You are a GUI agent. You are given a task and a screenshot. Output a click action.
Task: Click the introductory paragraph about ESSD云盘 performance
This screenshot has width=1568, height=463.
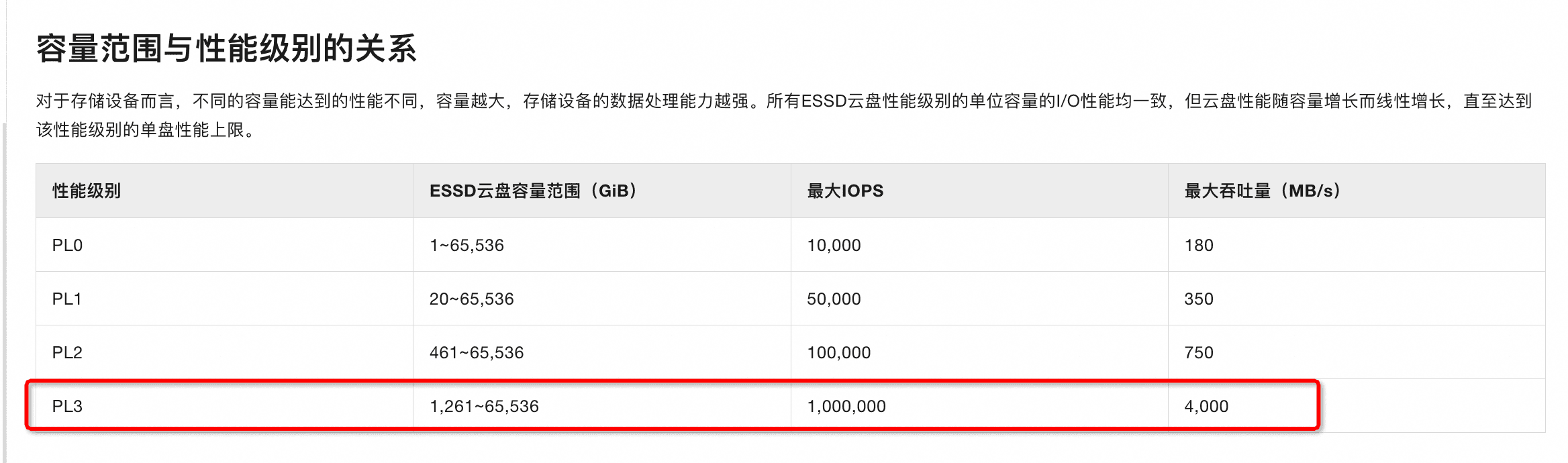783,115
